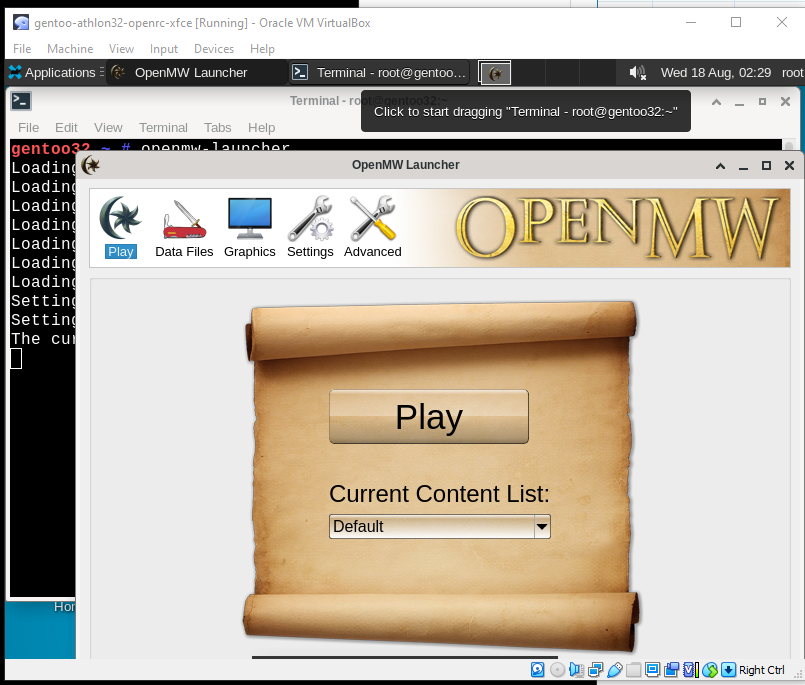
Task: Minimize the VirtualBox window
Action: coord(691,22)
